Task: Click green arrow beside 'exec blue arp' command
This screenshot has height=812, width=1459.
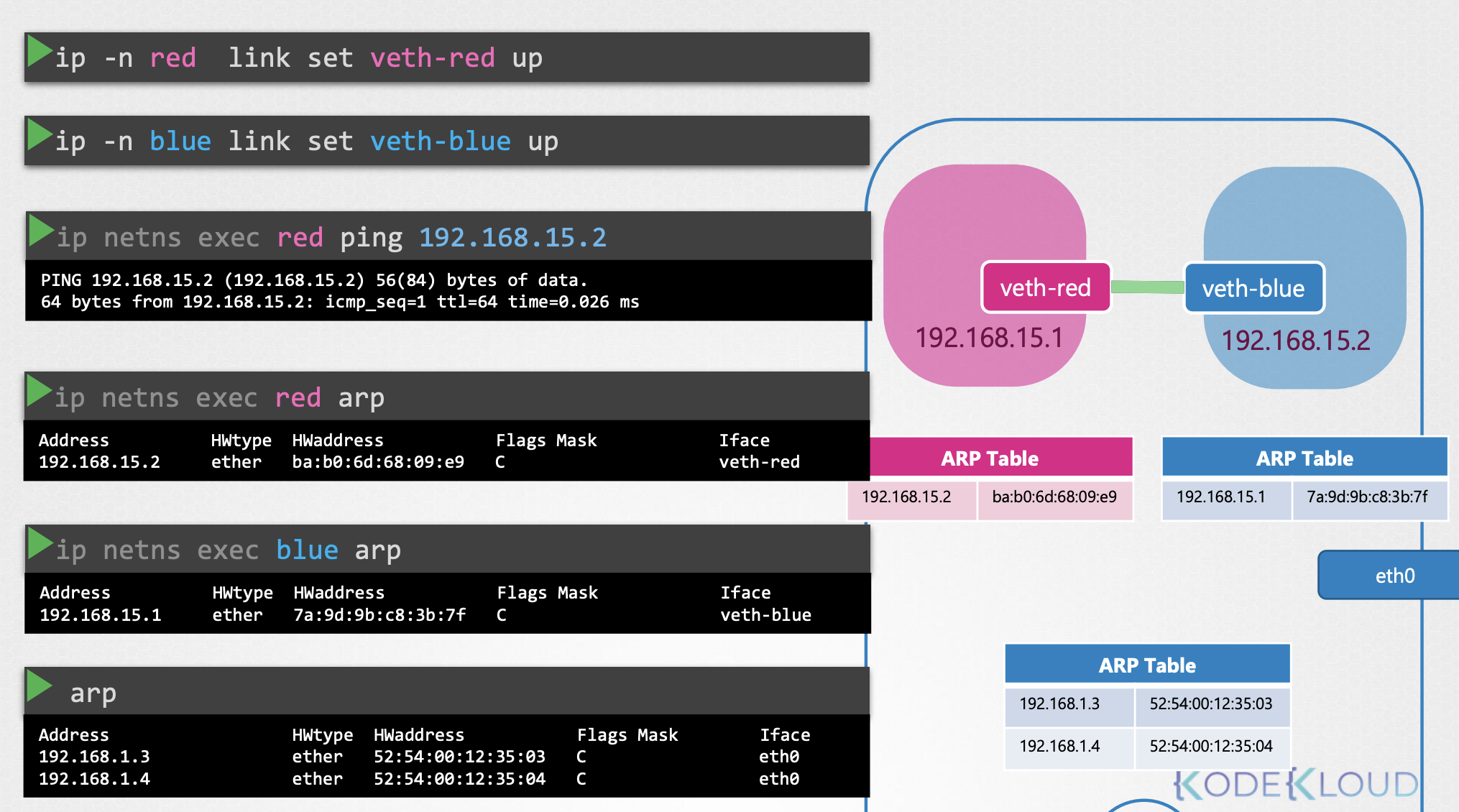Action: click(x=41, y=544)
